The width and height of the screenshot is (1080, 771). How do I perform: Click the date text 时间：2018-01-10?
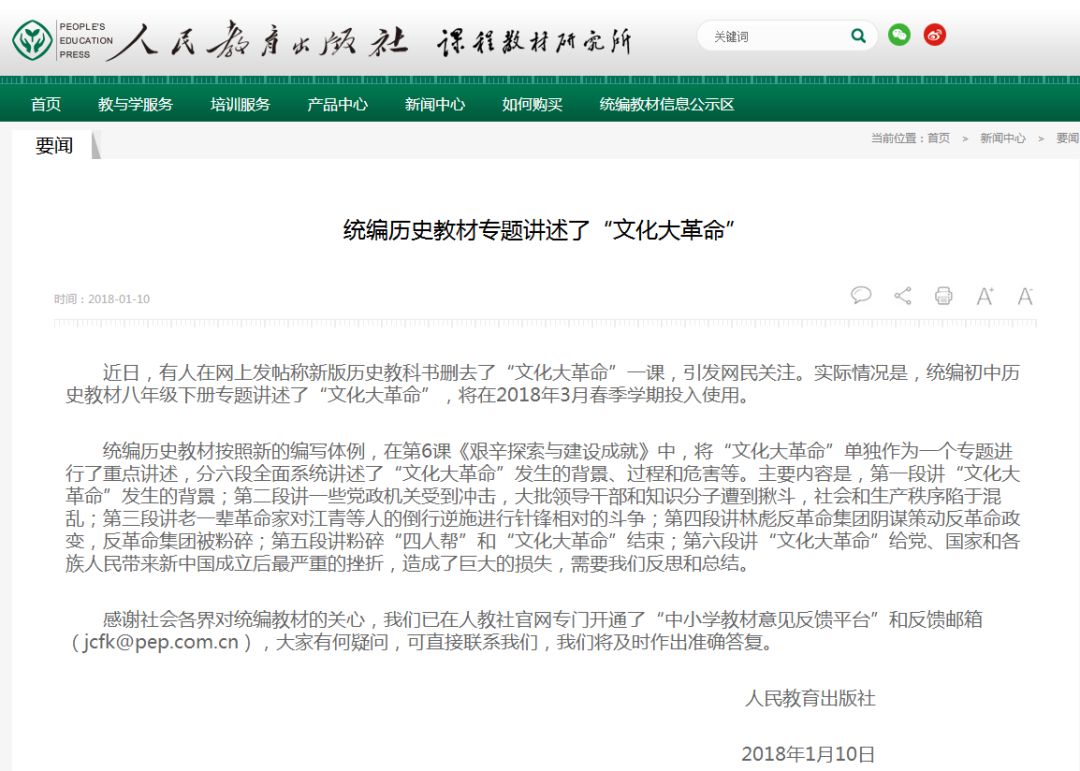tap(102, 299)
